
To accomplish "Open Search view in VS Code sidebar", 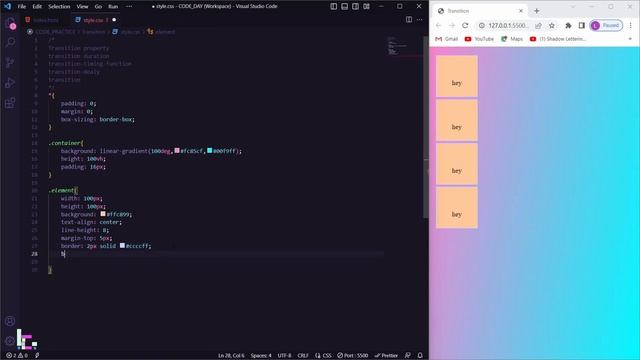I will (11, 42).
